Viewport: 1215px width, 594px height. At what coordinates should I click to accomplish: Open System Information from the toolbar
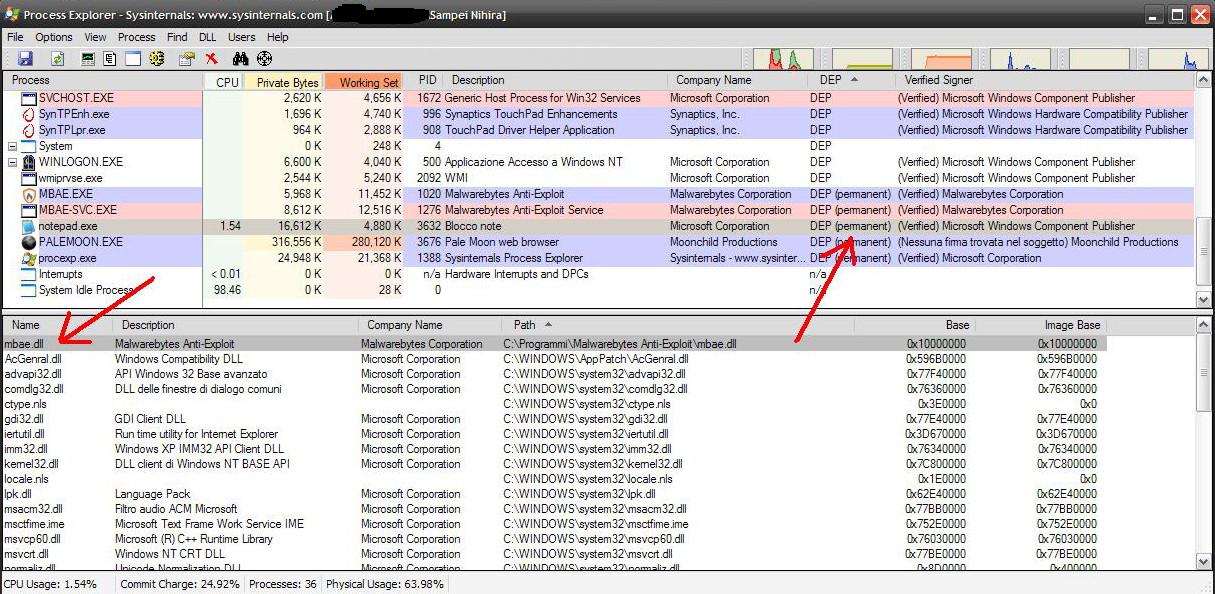coord(88,59)
